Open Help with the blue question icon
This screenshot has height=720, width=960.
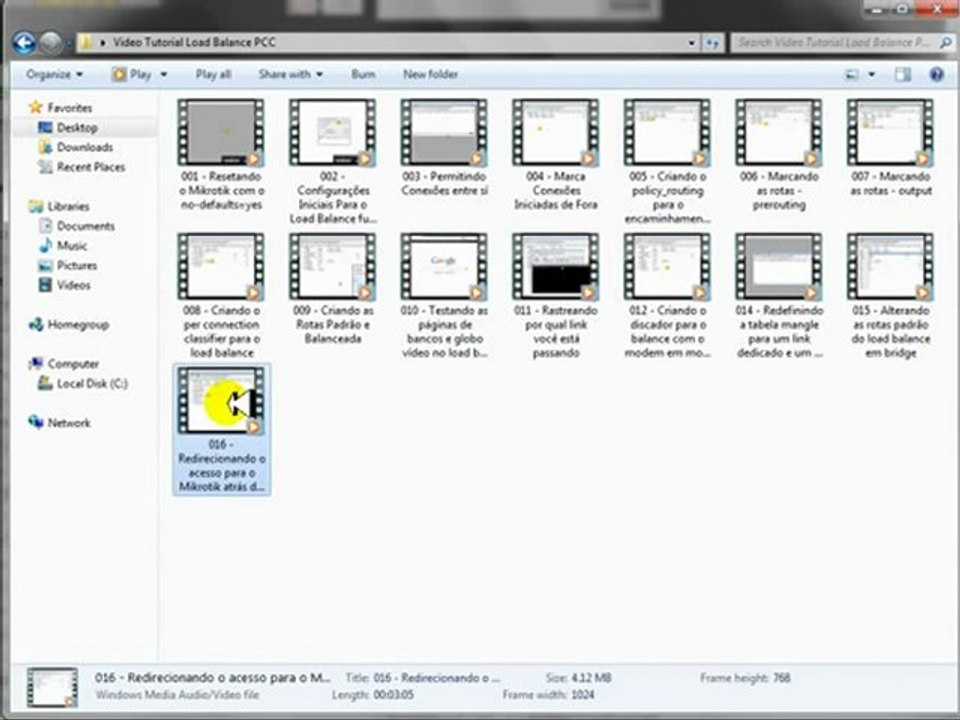[936, 75]
